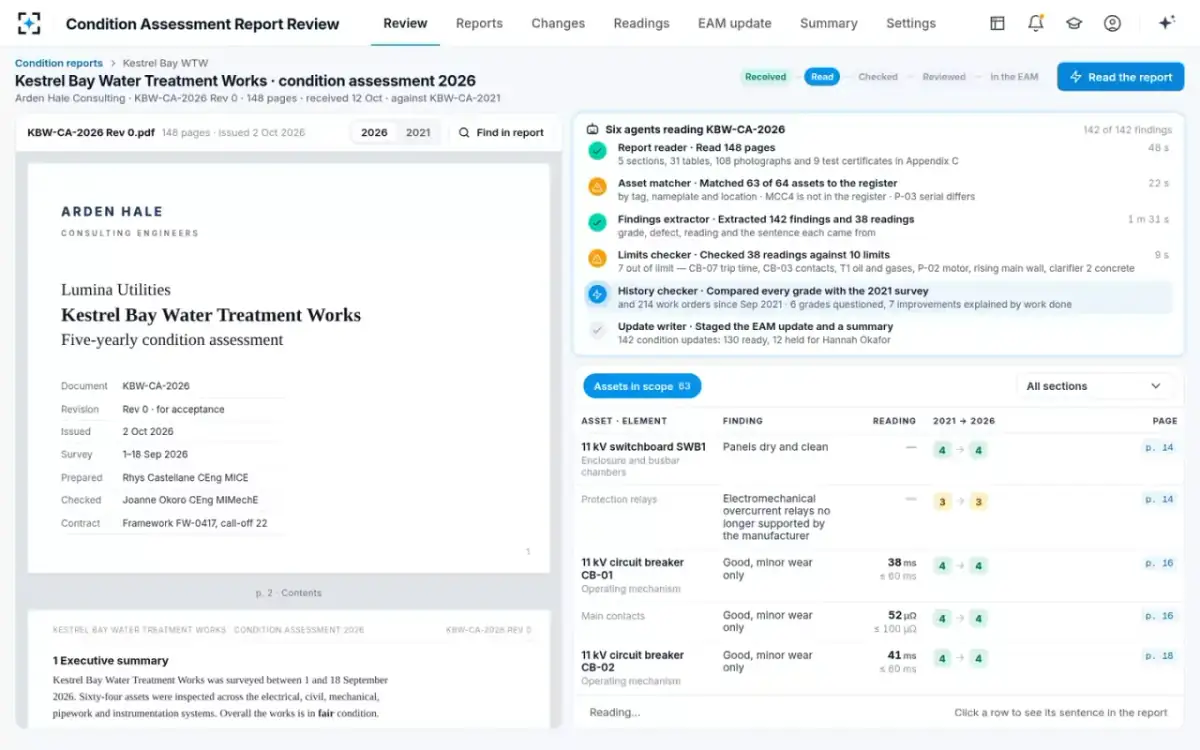Click the search icon in Find in report
Image resolution: width=1200 pixels, height=750 pixels.
[x=464, y=132]
